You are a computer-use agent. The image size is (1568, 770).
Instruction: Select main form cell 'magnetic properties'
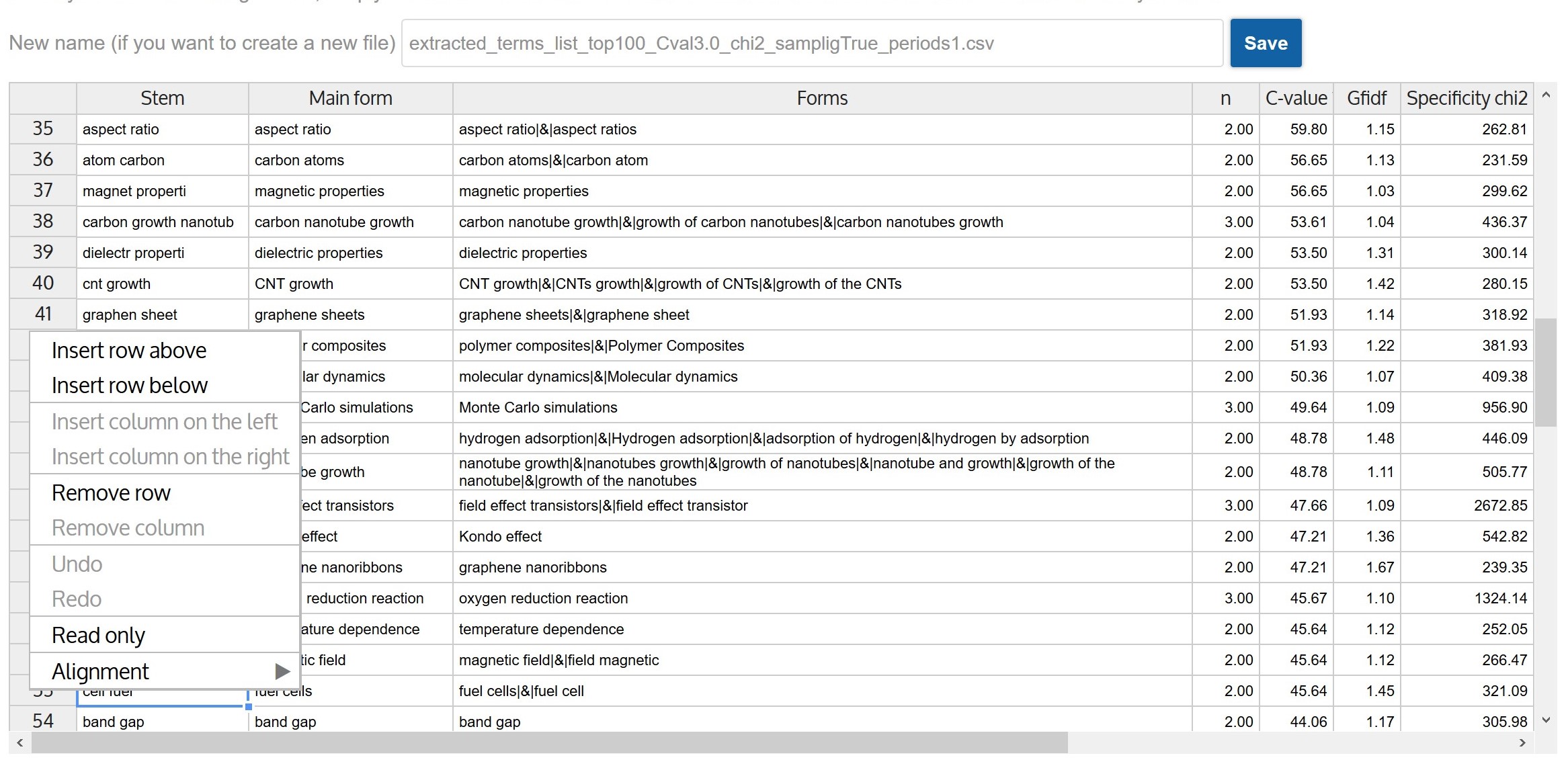(x=351, y=191)
